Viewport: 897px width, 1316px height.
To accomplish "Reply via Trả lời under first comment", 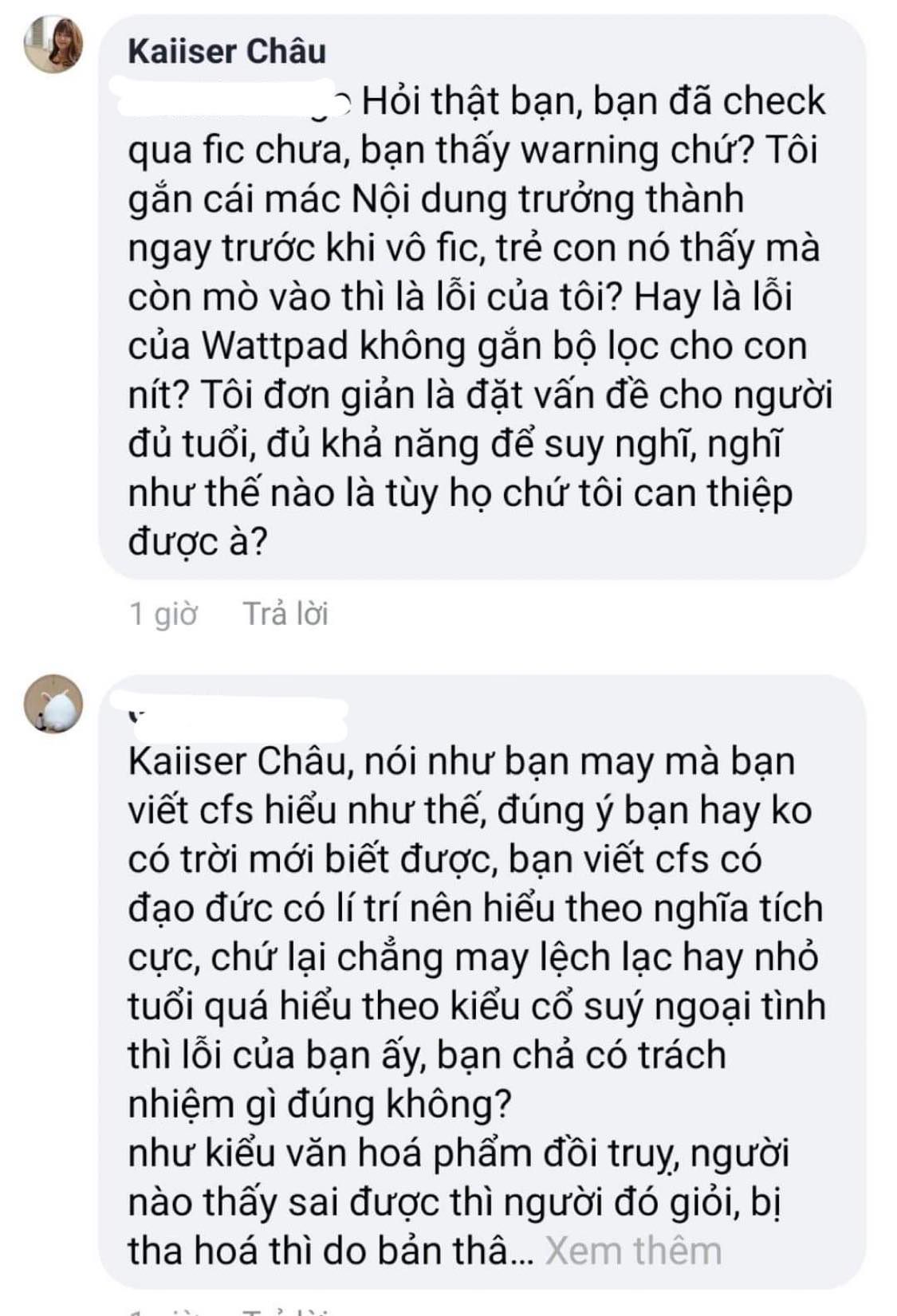I will point(285,614).
